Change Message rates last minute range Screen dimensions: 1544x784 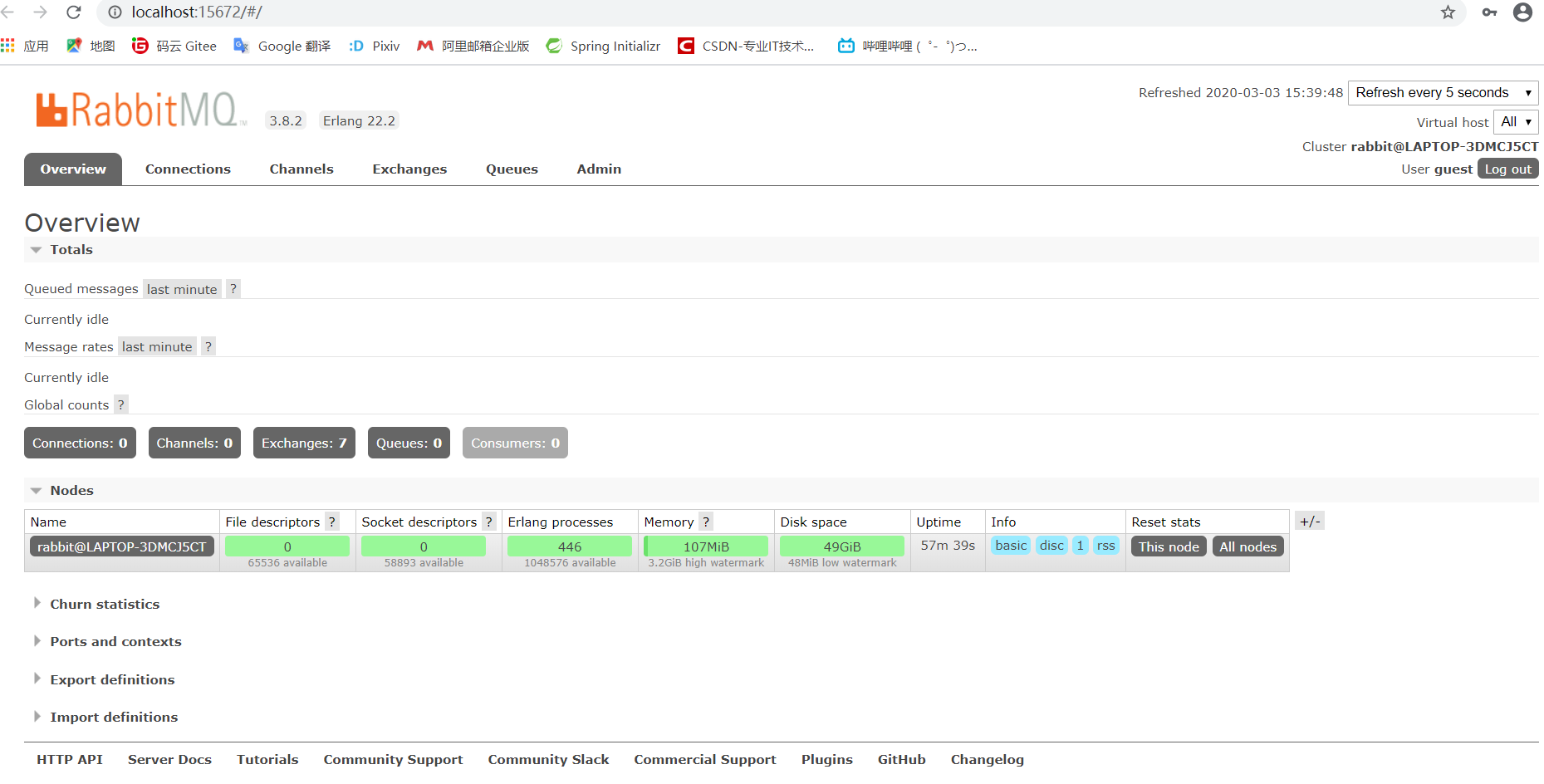pos(157,346)
